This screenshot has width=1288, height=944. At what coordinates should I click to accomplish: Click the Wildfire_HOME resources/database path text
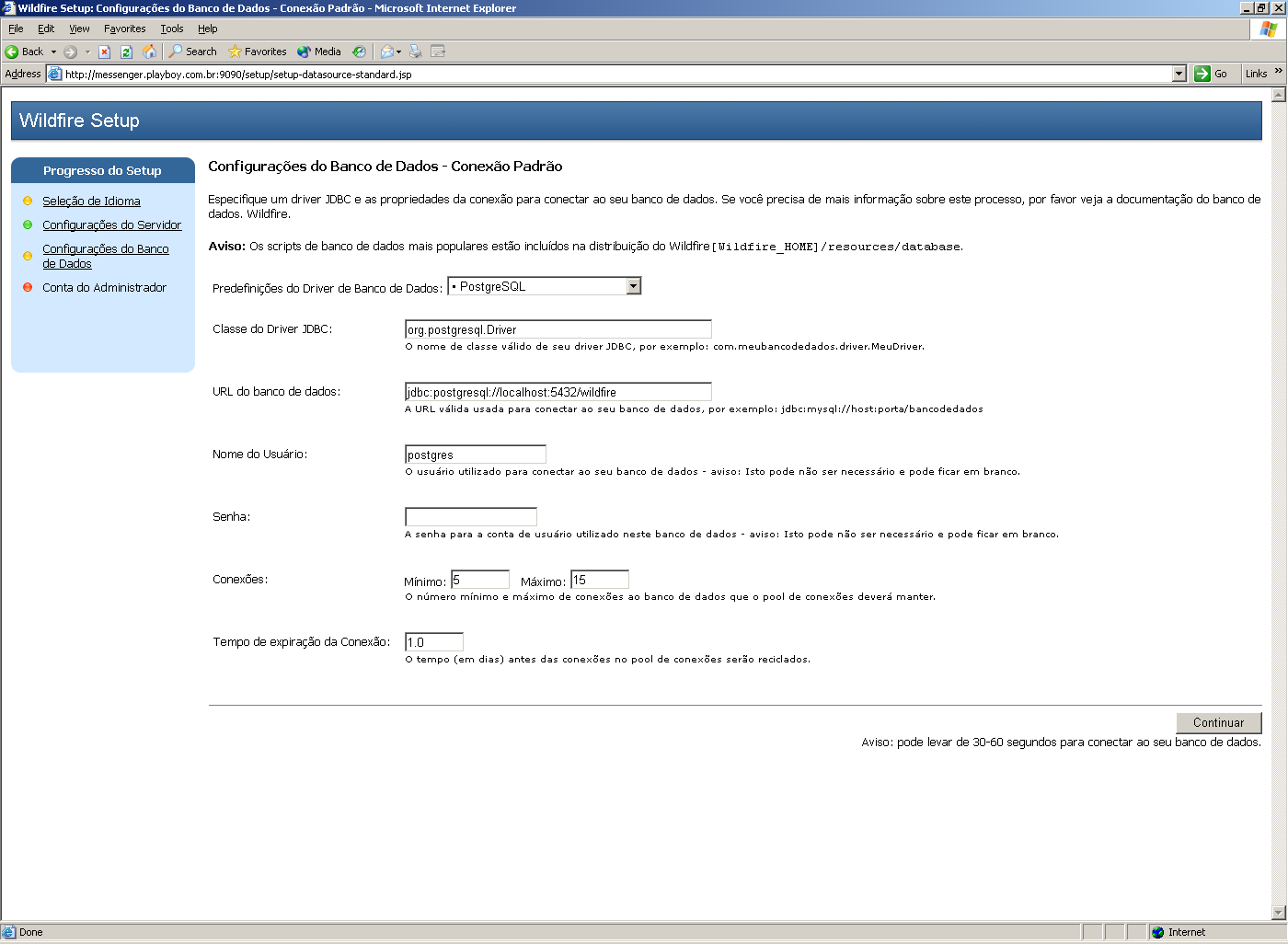click(x=837, y=247)
